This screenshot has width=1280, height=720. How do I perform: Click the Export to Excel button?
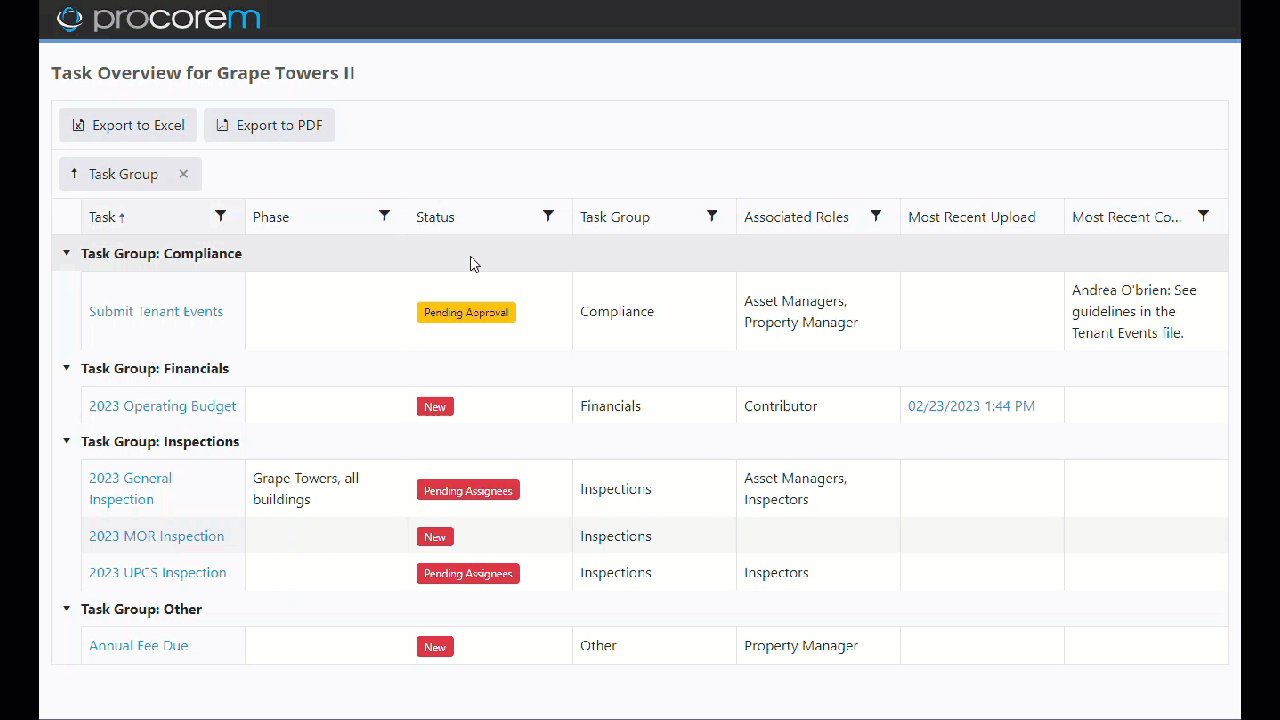127,125
